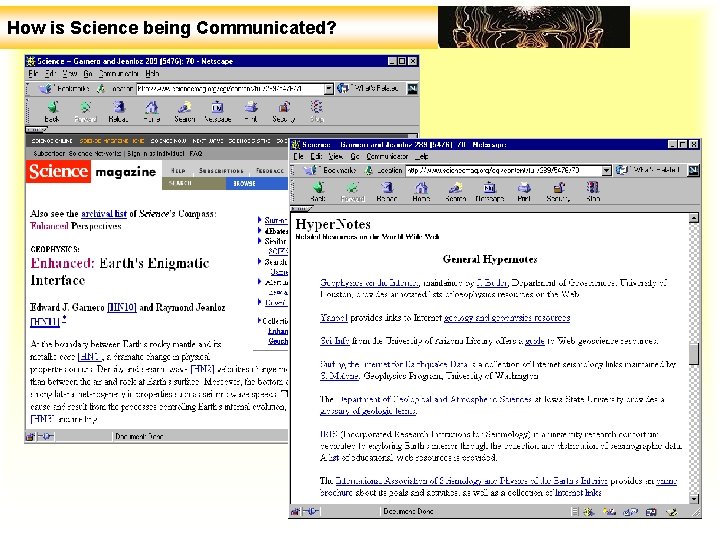
Task: Click the HN11 link below authors
Action: (45, 321)
